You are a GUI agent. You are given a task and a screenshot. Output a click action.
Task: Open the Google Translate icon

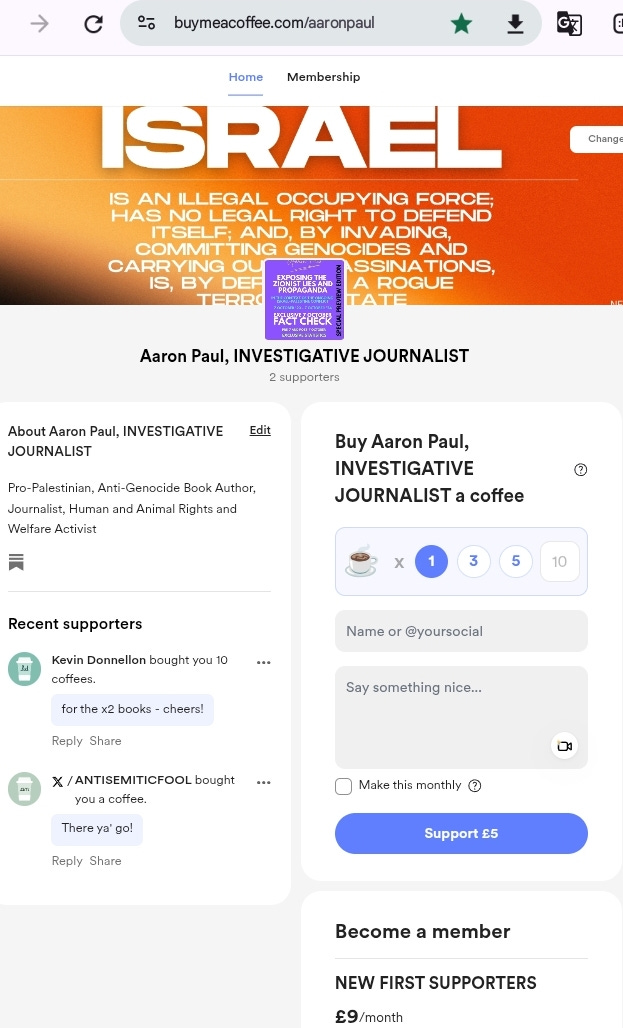[x=569, y=24]
